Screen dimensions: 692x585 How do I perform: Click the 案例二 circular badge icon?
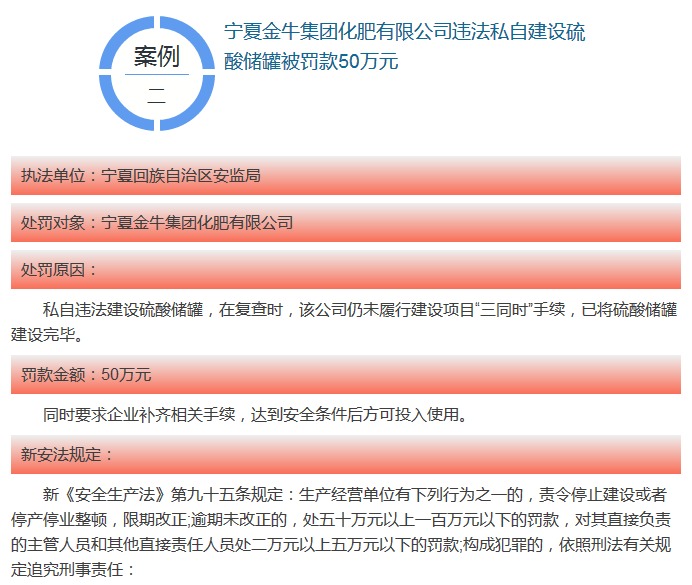coord(157,73)
